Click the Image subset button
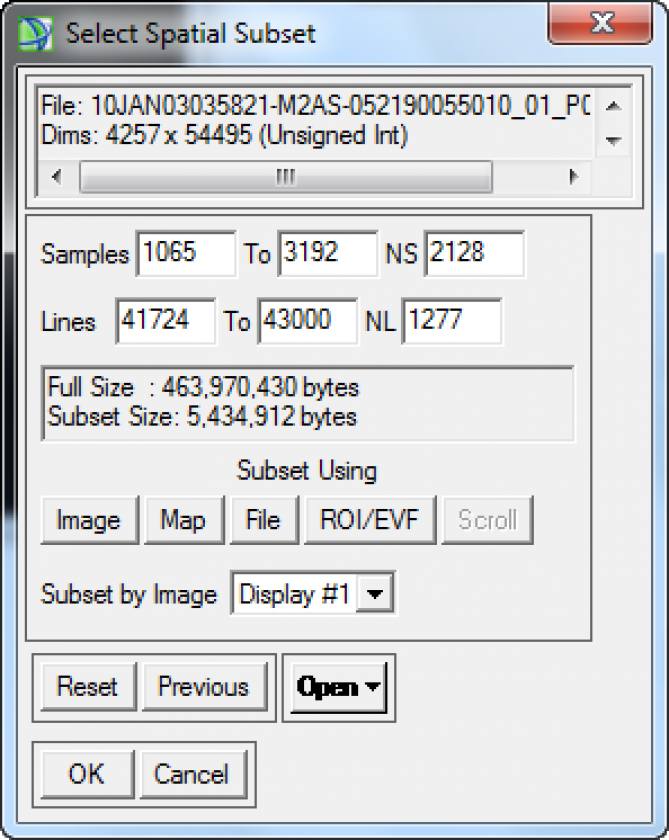The height and width of the screenshot is (840, 669). coord(89,520)
